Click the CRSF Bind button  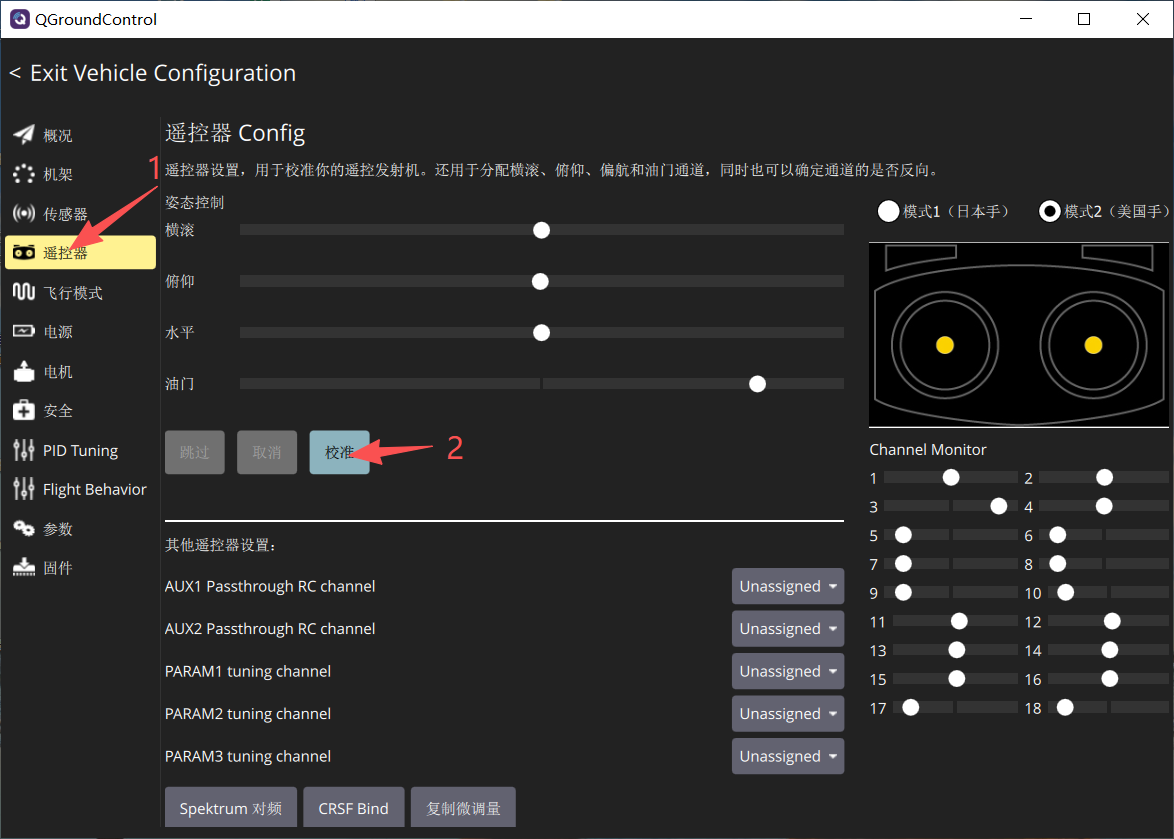point(353,808)
